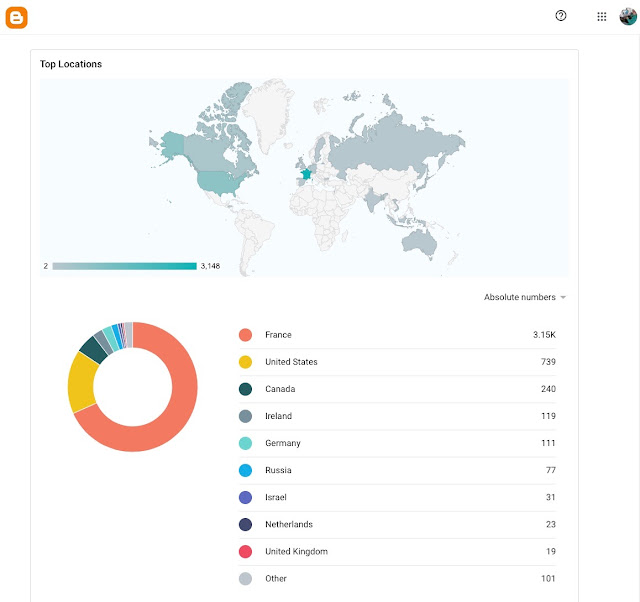Click Russia on the world map
Viewport: 640px width, 602px height.
(x=388, y=147)
